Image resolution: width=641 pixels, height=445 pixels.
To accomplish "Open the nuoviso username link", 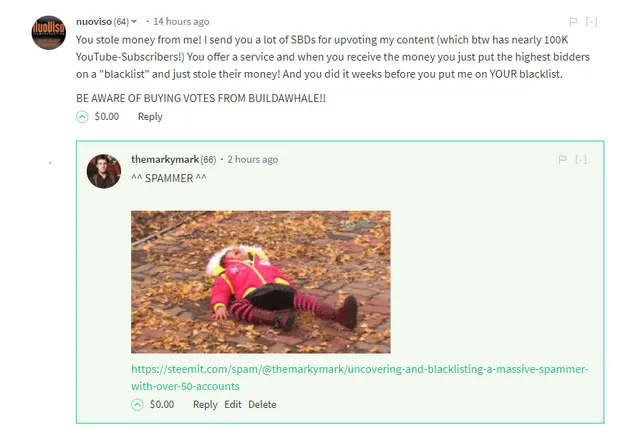I will tap(94, 22).
